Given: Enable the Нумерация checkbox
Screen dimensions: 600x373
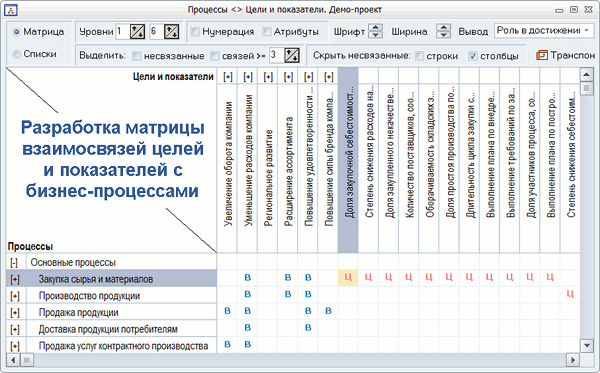Looking at the screenshot, I should [x=195, y=32].
